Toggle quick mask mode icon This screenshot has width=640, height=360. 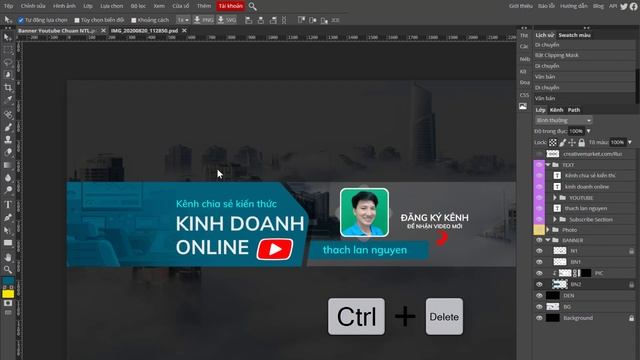pos(8,304)
